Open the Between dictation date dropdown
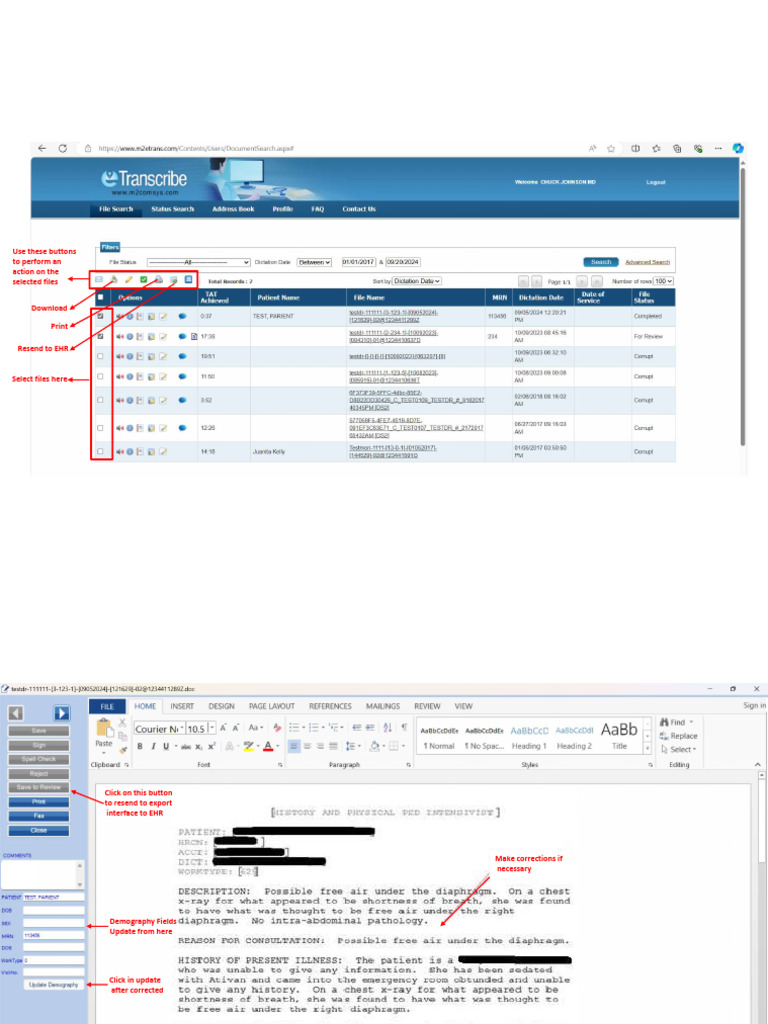768x1024 pixels. pos(314,263)
